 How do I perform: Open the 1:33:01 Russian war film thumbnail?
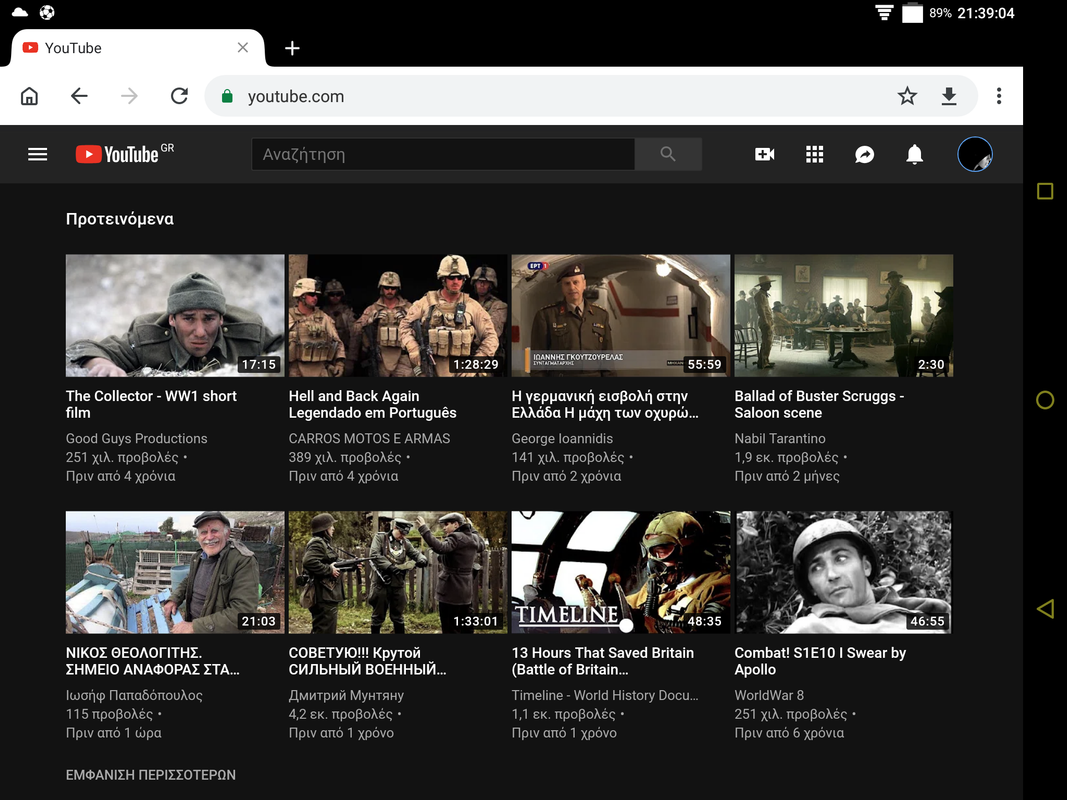tap(398, 572)
